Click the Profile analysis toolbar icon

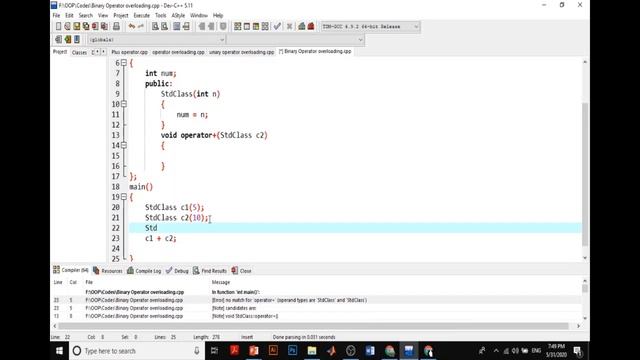tap(302, 27)
